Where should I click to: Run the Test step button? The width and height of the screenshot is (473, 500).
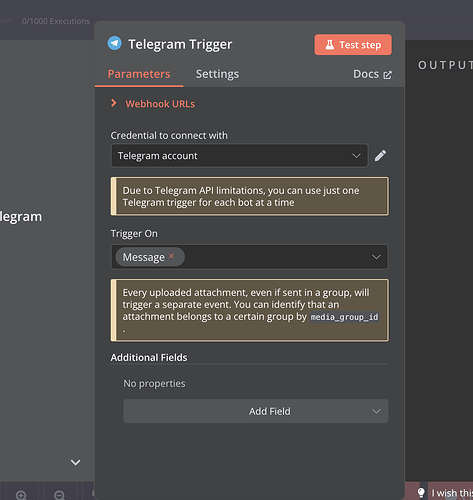(x=353, y=45)
